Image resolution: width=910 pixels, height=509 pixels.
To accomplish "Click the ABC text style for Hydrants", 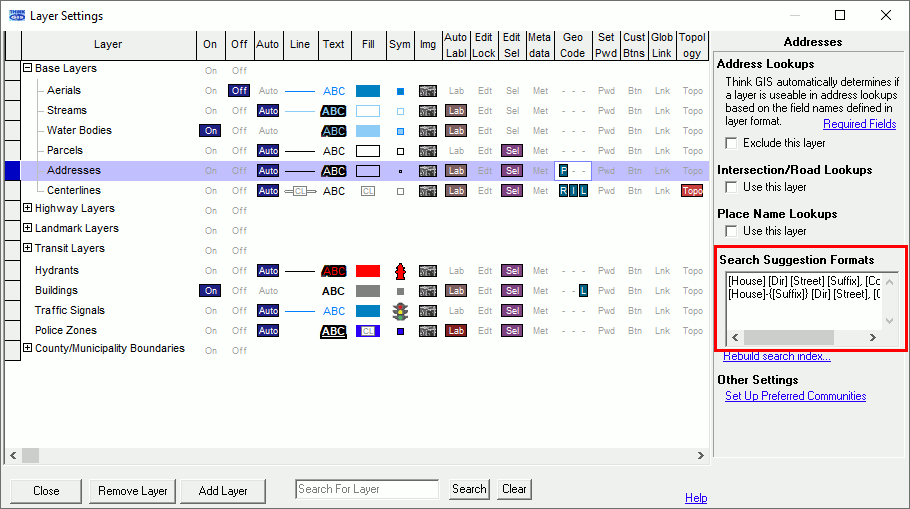I will tap(333, 271).
